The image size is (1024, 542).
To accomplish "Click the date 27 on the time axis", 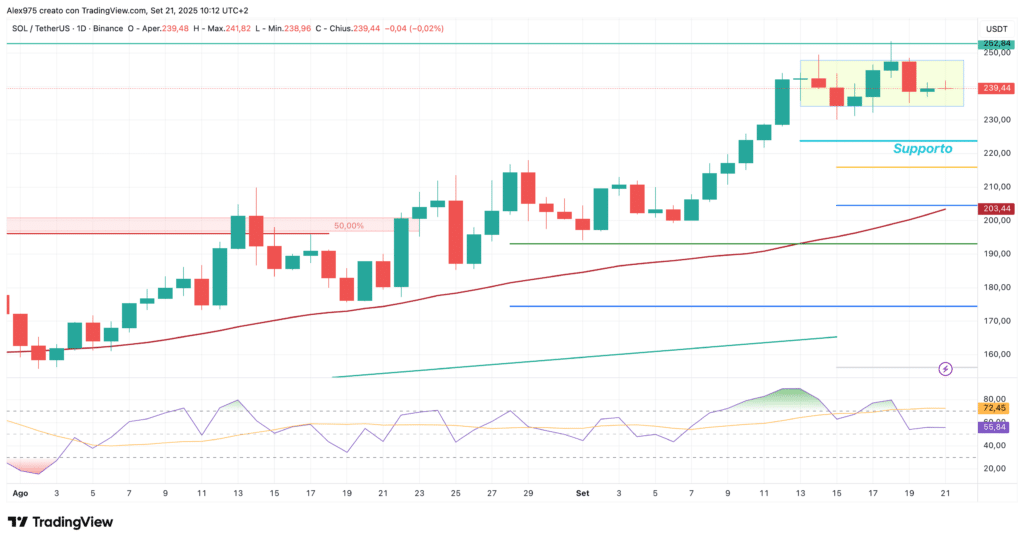I will click(492, 493).
